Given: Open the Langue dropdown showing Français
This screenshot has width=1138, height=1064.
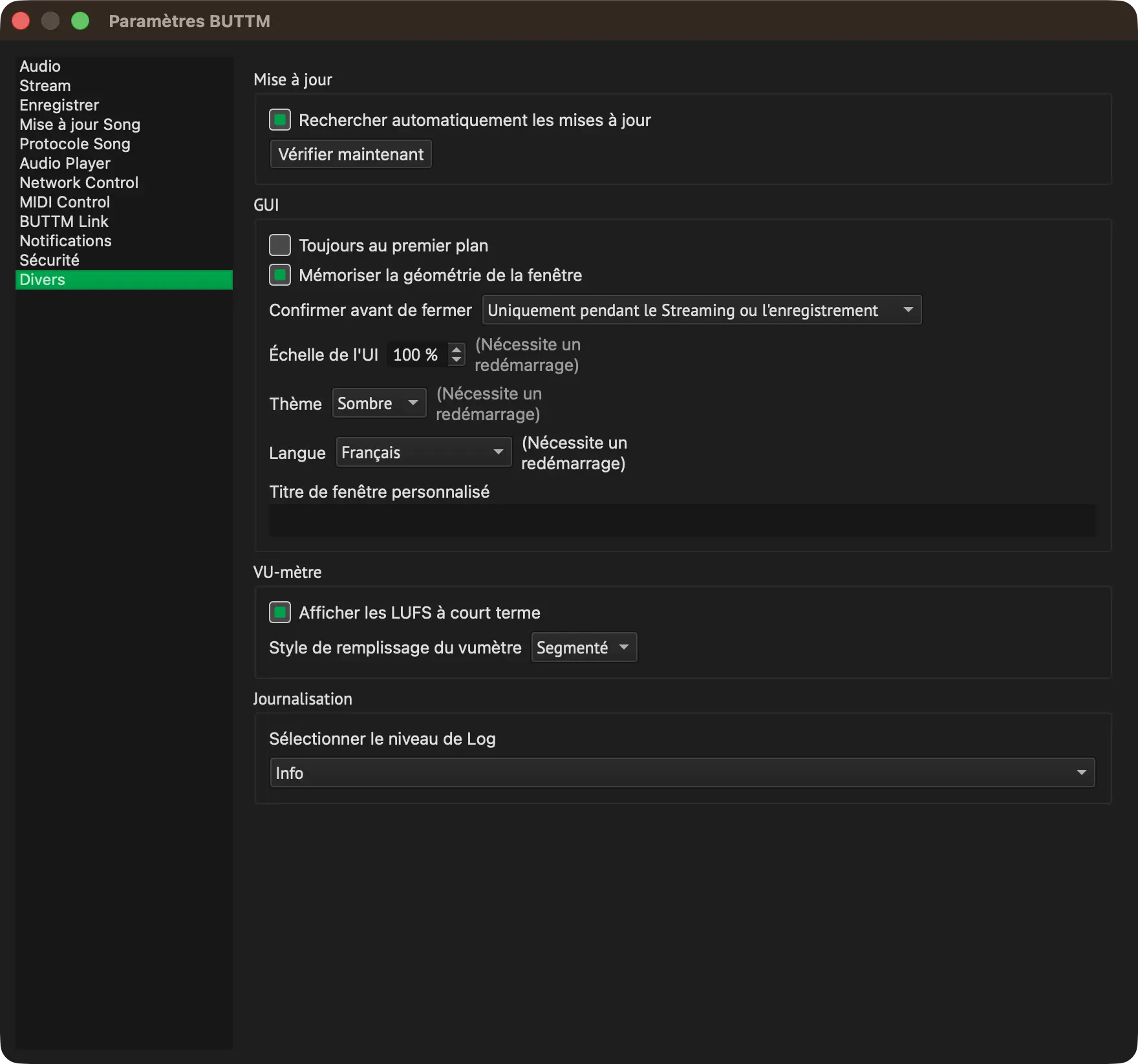Looking at the screenshot, I should click(424, 452).
